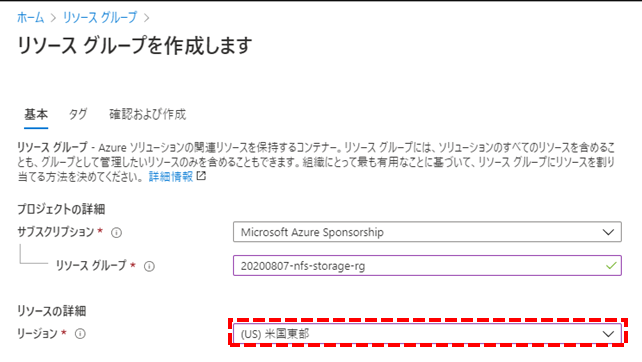Open the Microsoft Azure Sponsorship subscription dropdown
Image resolution: width=642 pixels, height=362 pixels.
(x=427, y=232)
